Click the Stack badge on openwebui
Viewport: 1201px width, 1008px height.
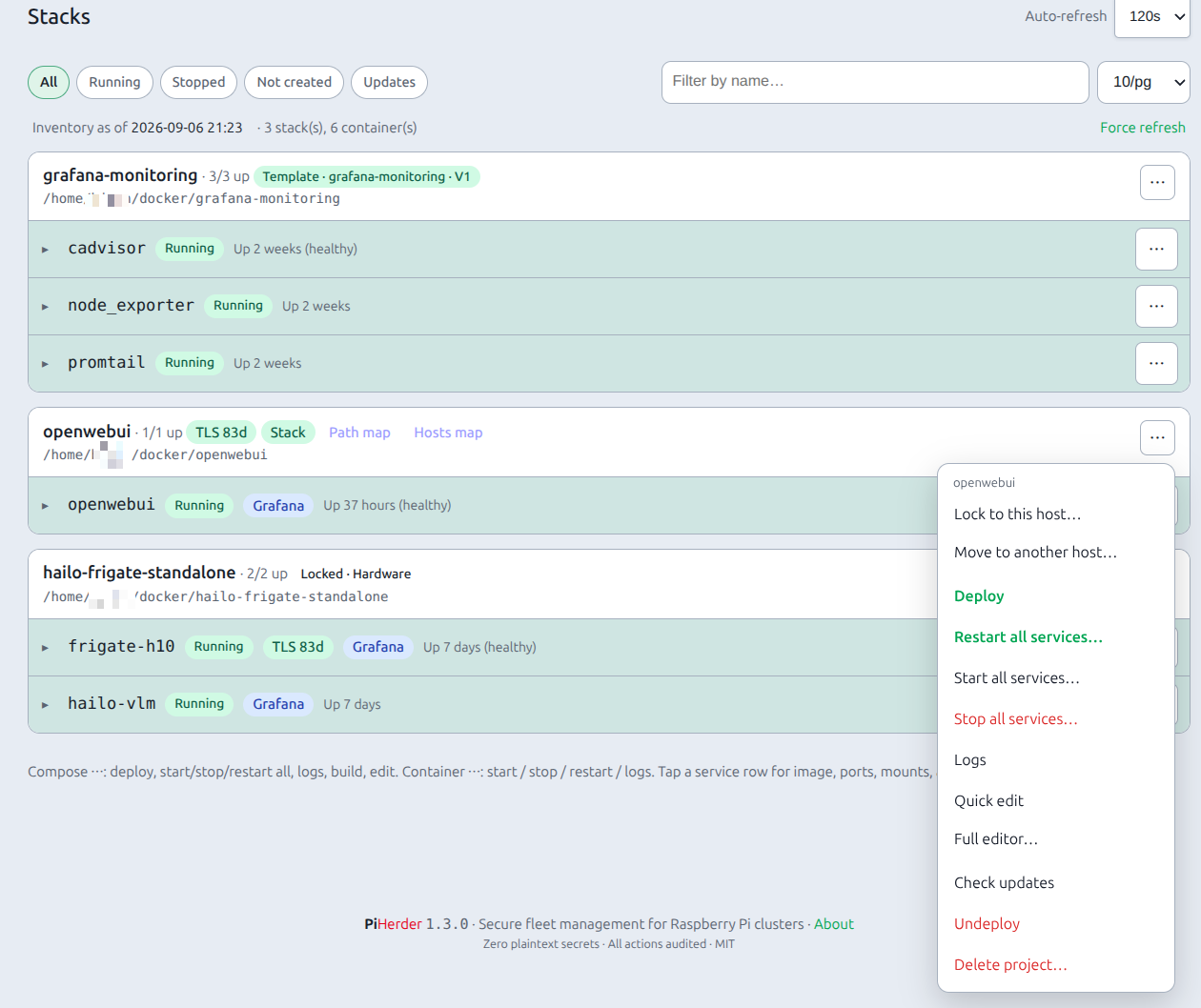[x=288, y=433]
